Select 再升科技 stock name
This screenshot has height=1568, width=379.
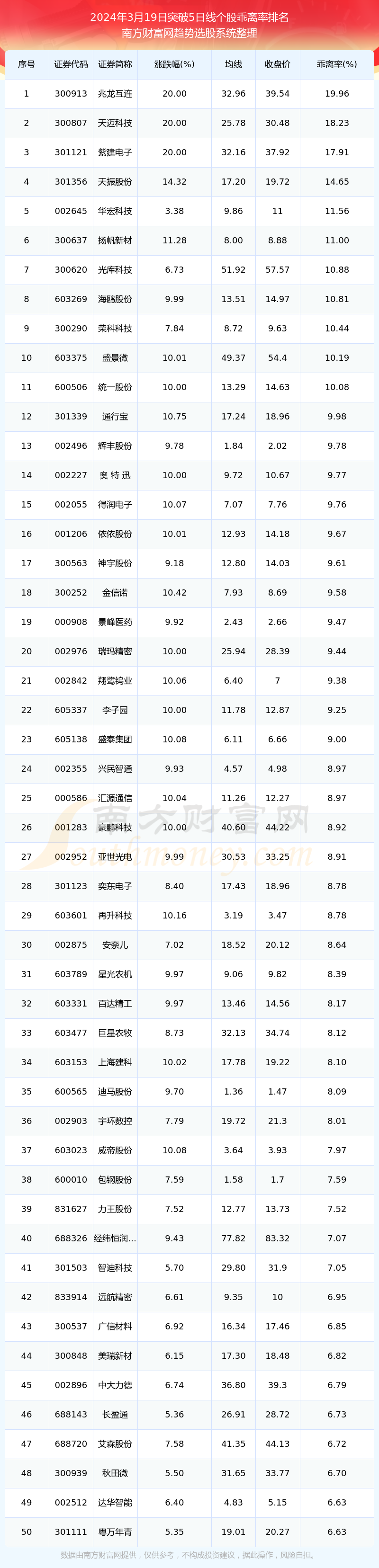pos(115,916)
